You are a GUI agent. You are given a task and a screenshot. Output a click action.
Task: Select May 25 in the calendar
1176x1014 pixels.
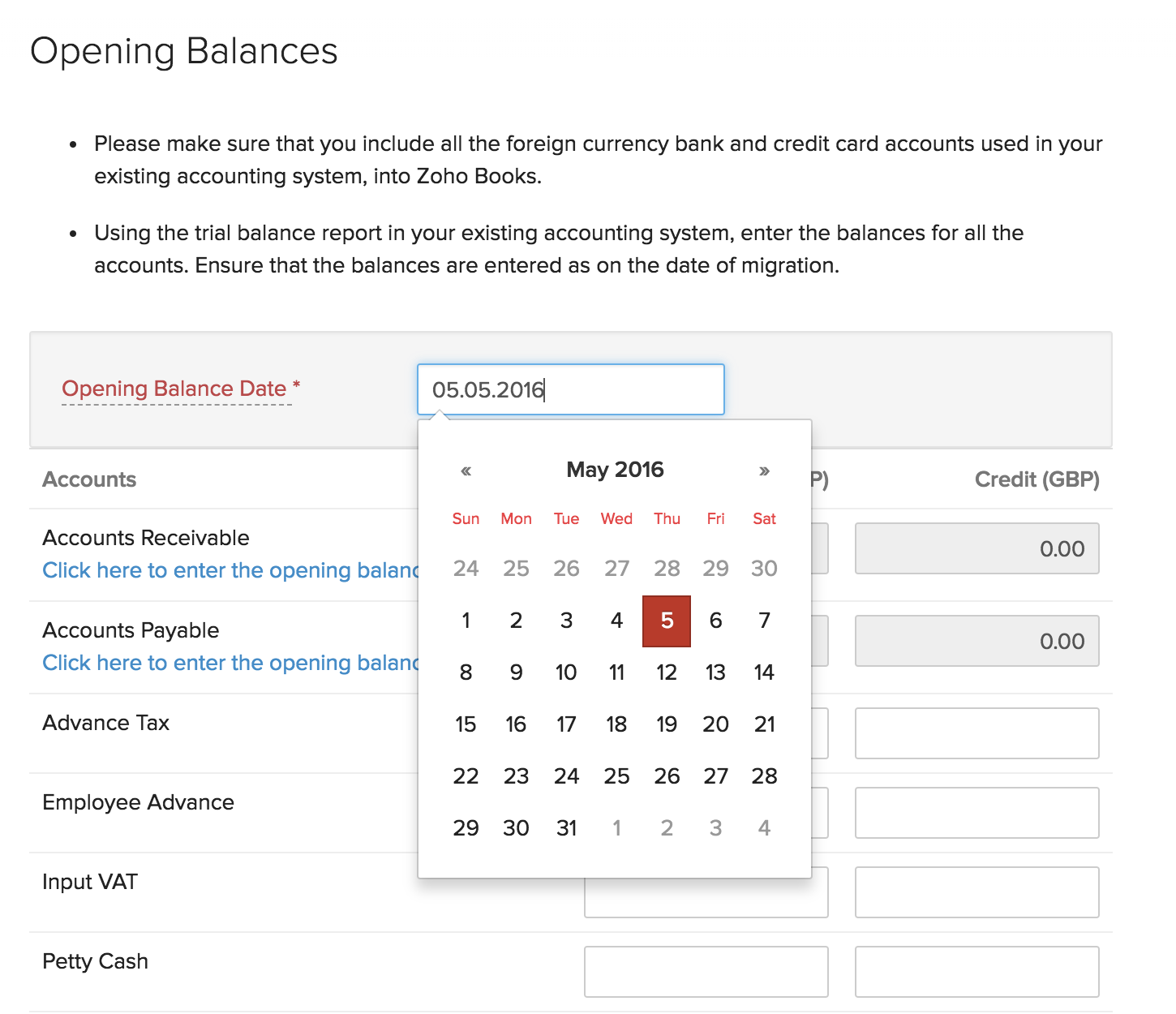(x=616, y=776)
